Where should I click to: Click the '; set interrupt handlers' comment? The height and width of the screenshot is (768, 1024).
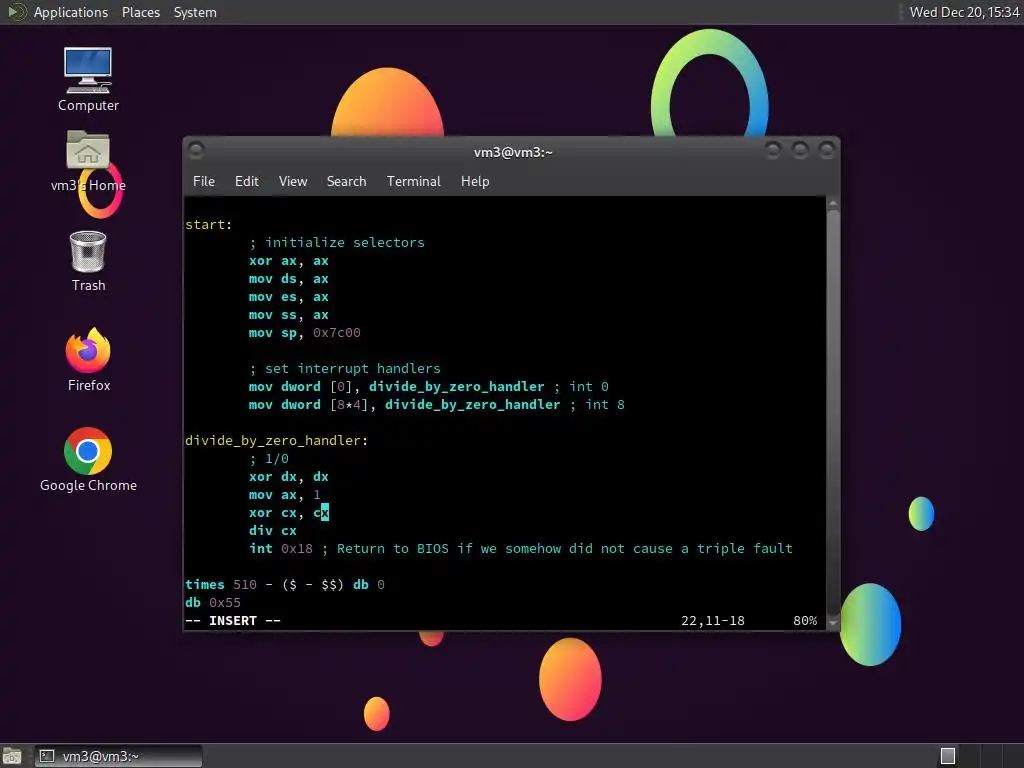click(x=345, y=368)
